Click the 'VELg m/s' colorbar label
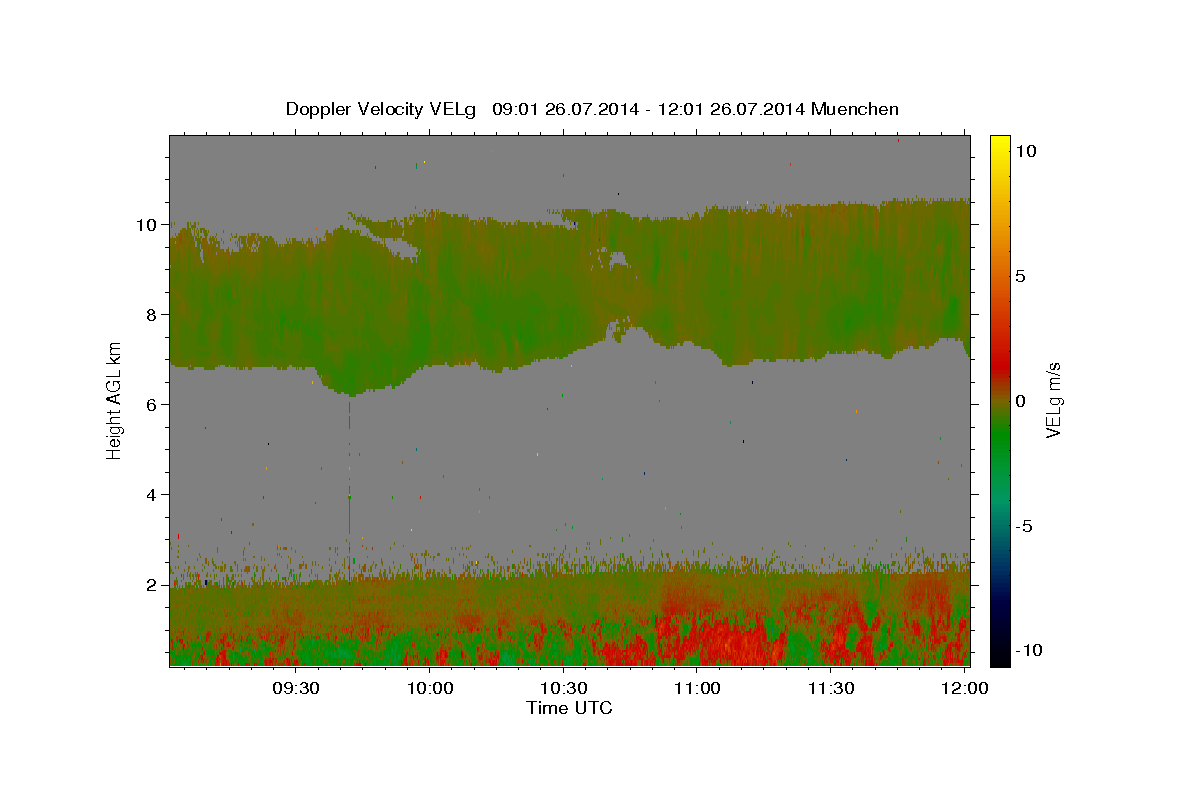 (x=1053, y=401)
